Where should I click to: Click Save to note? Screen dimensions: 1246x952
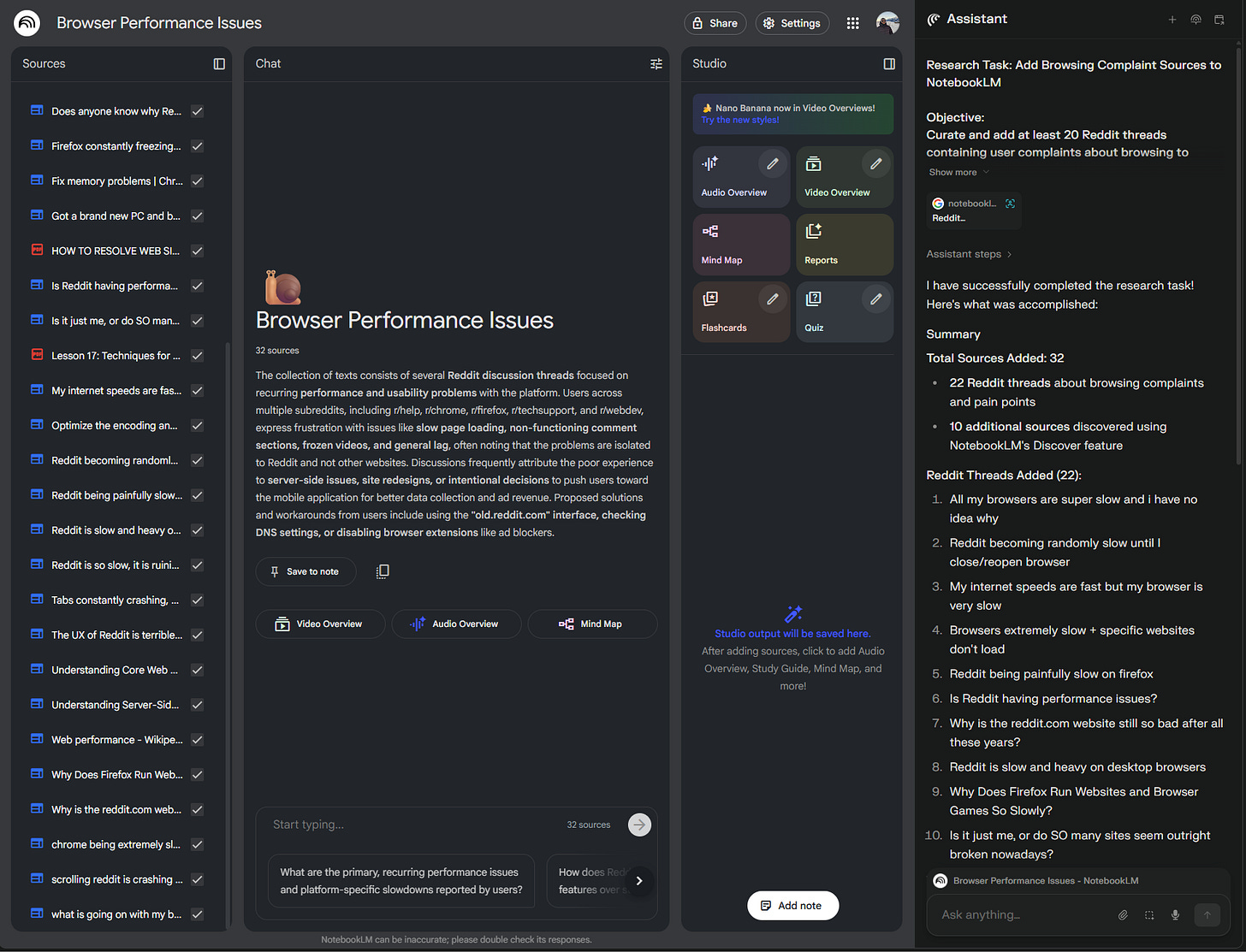pos(306,571)
